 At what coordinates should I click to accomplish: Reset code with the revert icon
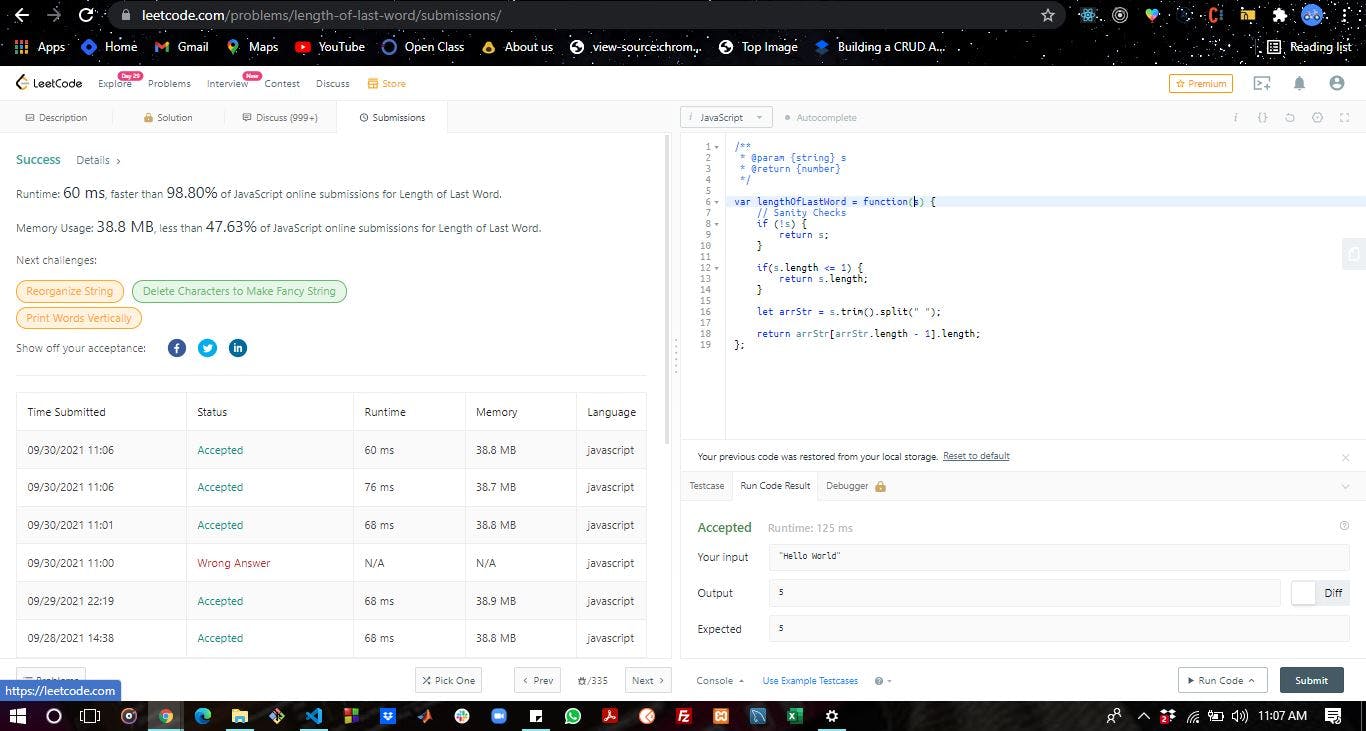(1290, 118)
